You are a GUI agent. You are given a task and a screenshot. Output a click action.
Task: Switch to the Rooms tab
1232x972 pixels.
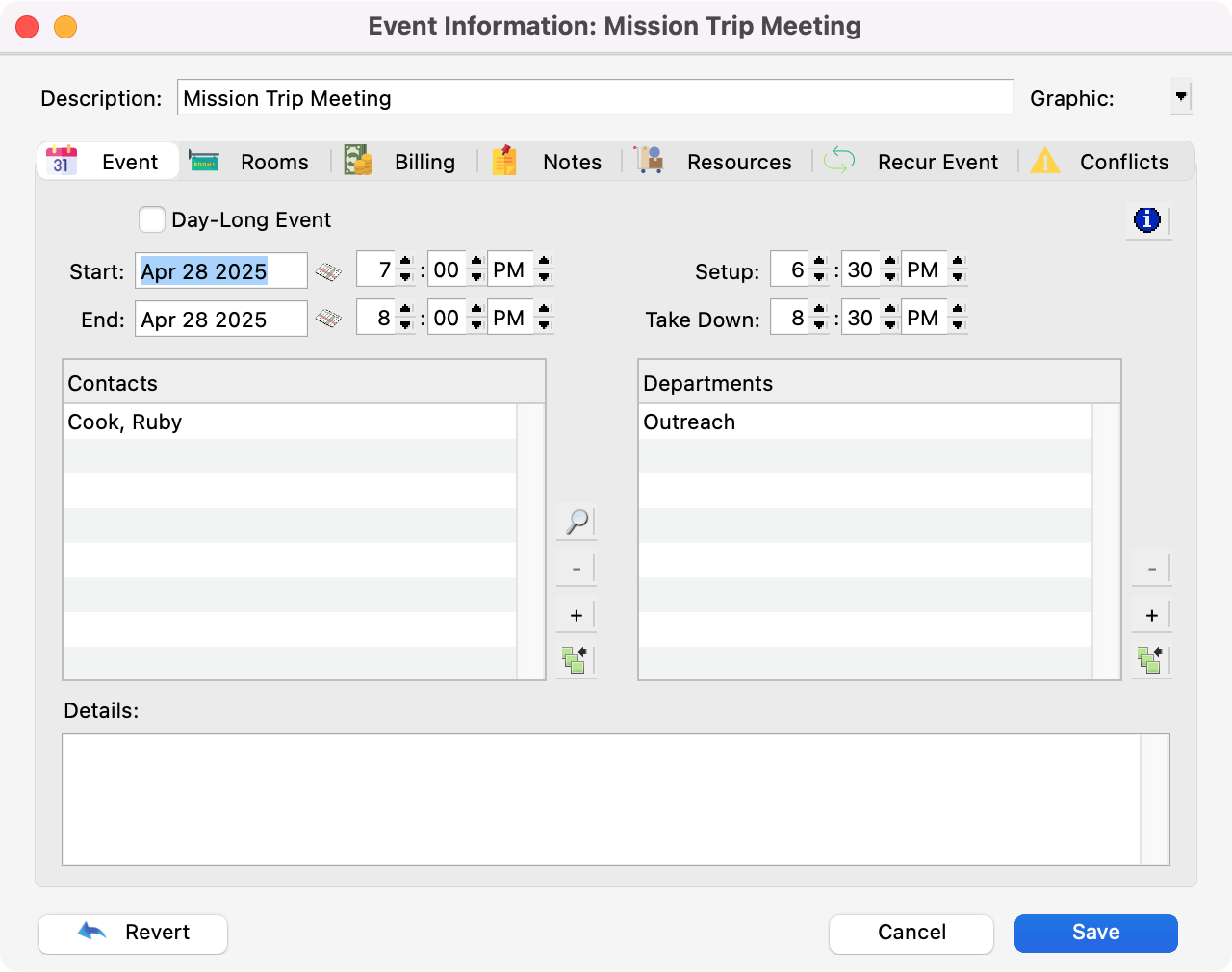pos(250,162)
